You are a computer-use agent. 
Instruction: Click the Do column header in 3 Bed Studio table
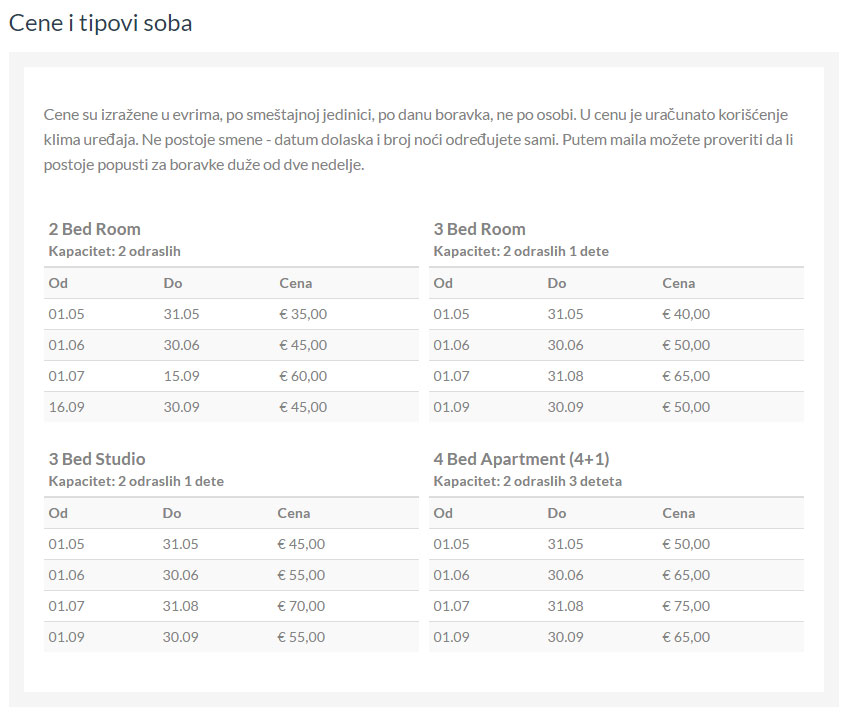click(172, 513)
